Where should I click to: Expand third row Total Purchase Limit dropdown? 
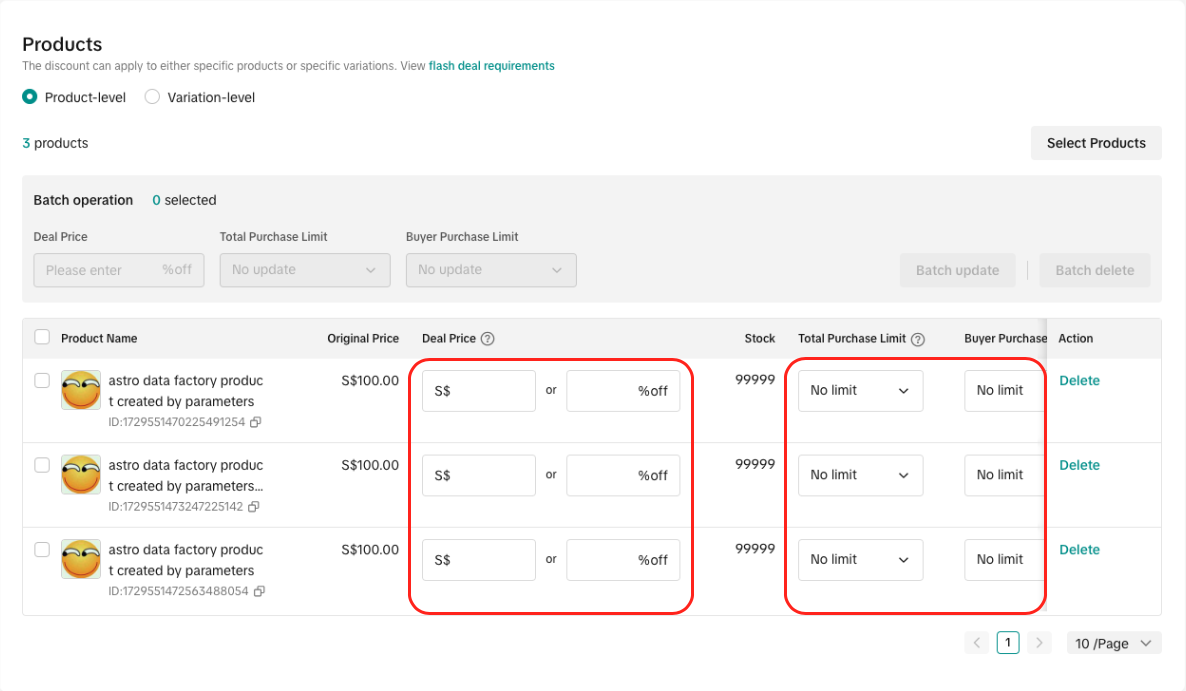[860, 560]
